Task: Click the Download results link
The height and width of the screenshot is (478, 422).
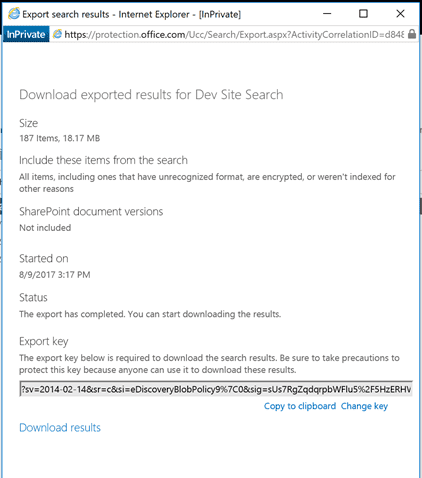Action: point(60,428)
